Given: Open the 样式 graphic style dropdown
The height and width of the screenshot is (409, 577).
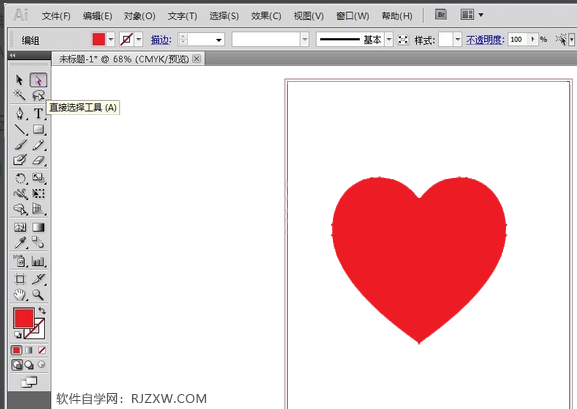Looking at the screenshot, I should 458,39.
